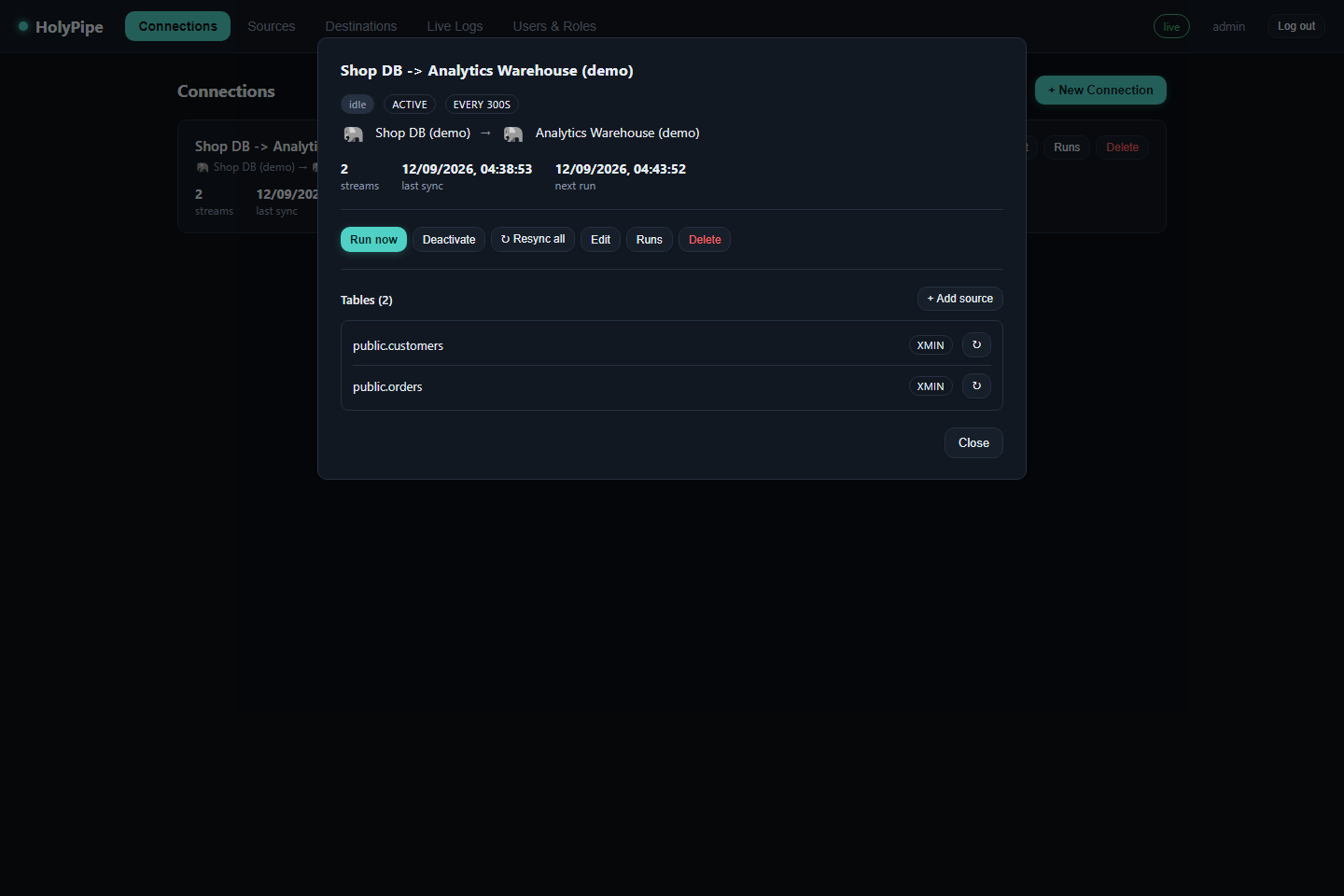1344x896 pixels.
Task: Create a New Connection
Action: tap(1100, 91)
